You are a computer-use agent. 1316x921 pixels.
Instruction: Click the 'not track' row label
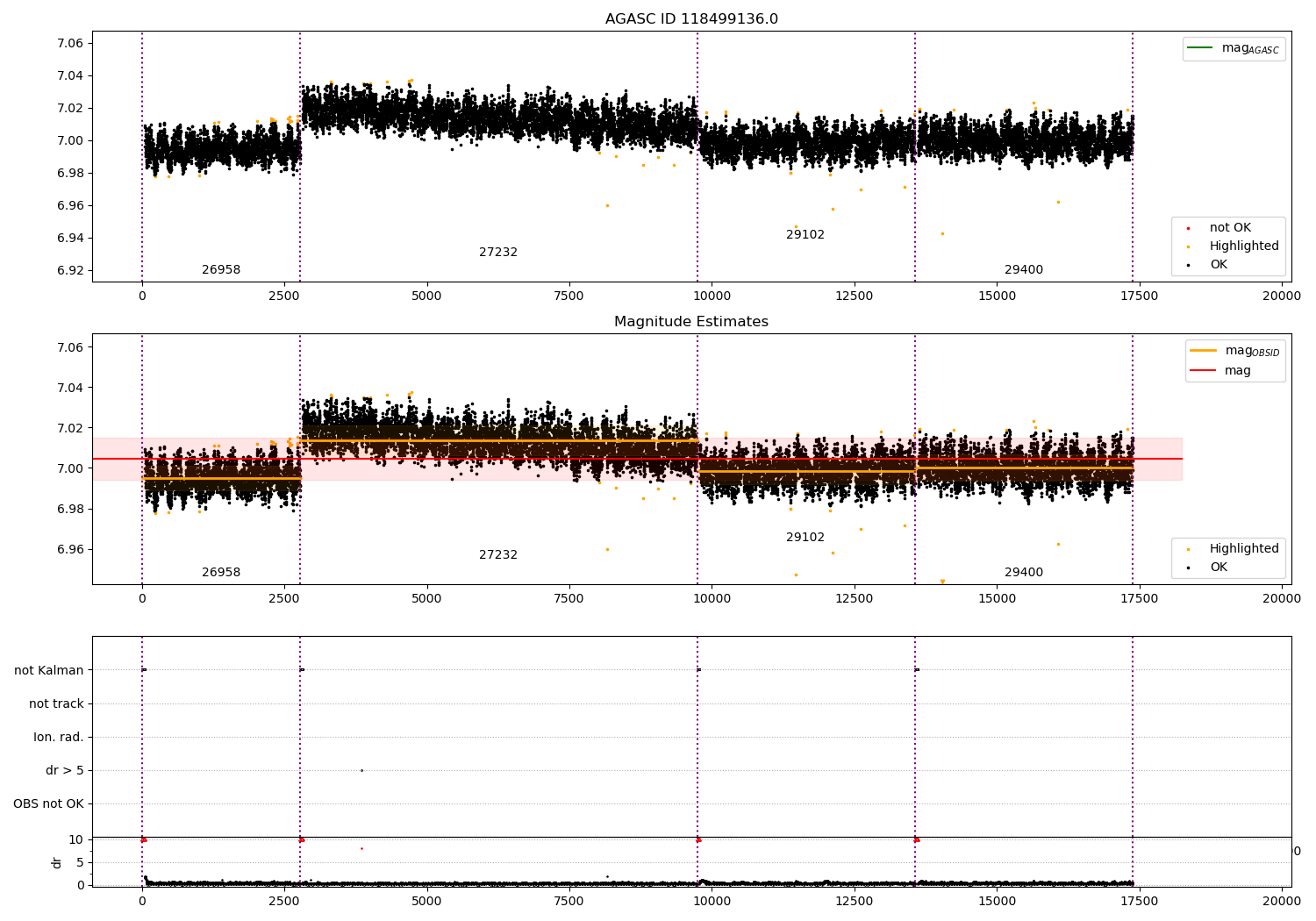56,704
